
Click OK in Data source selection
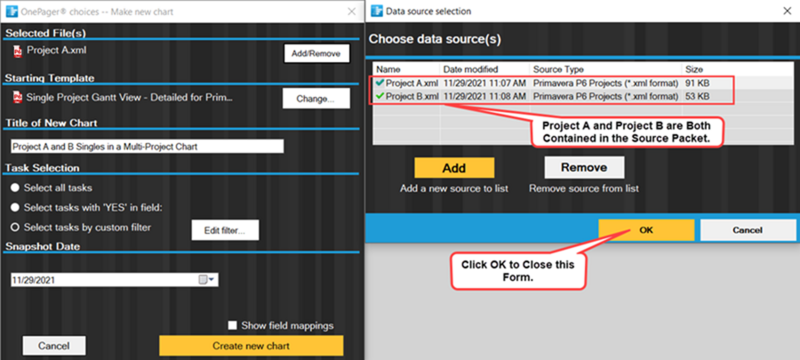click(x=646, y=230)
